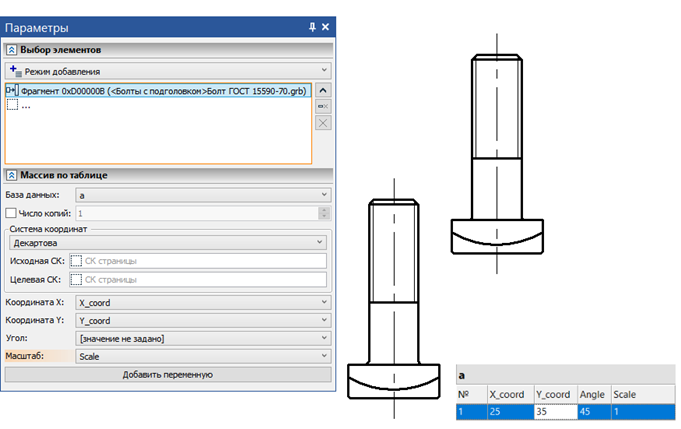Click the Y_coord column header

click(555, 394)
